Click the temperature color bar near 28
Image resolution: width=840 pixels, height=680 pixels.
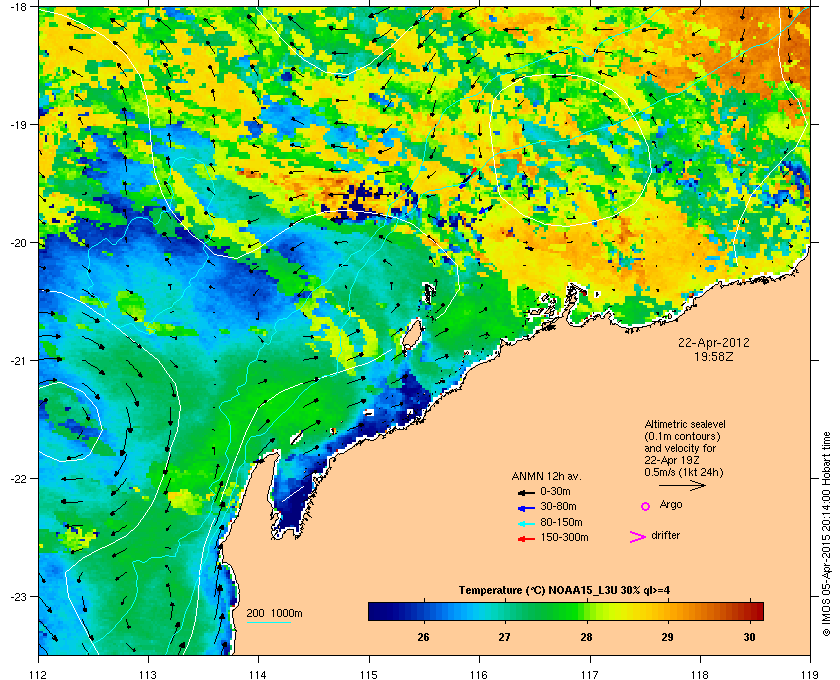click(587, 611)
